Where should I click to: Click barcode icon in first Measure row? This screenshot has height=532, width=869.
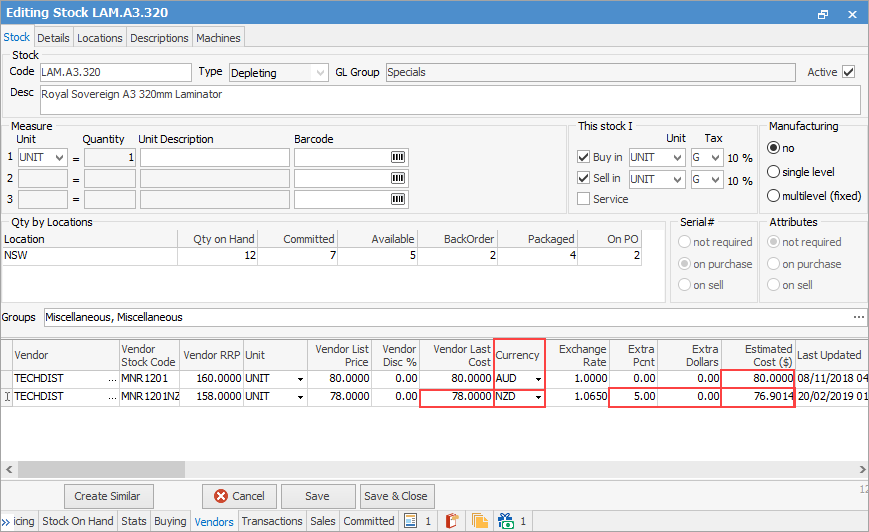coord(397,158)
